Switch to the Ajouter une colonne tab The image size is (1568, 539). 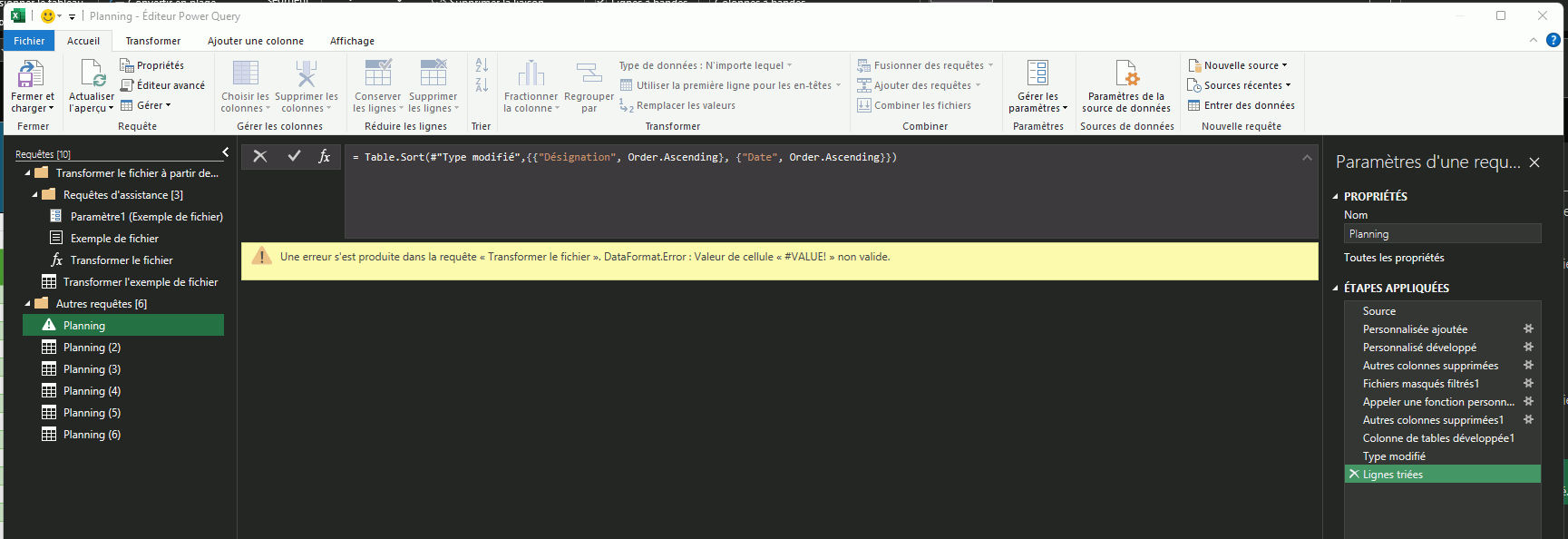pyautogui.click(x=256, y=41)
